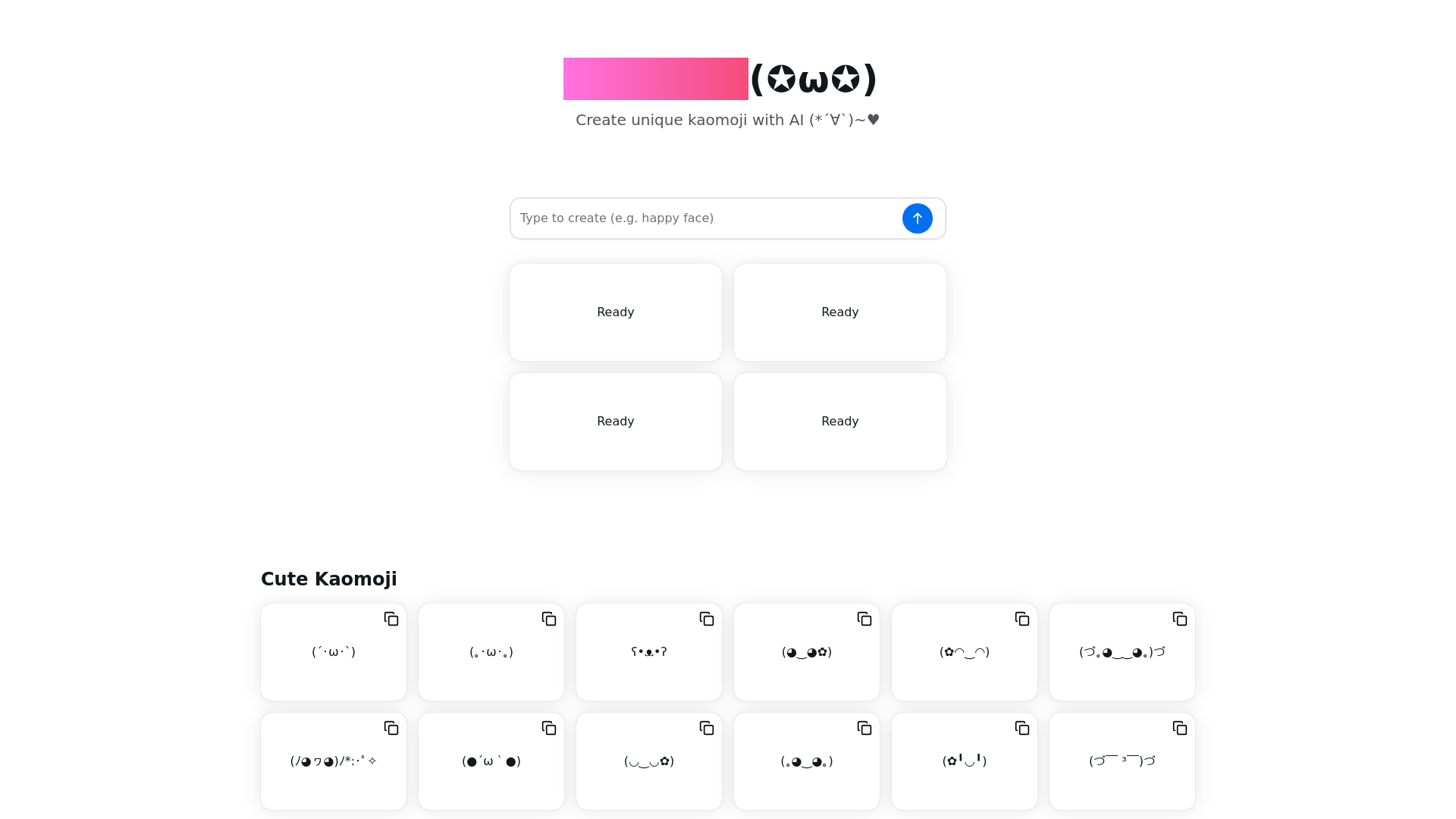Copy the (✿∩_∩) kaomoji
The image size is (1456, 819).
(x=1022, y=618)
